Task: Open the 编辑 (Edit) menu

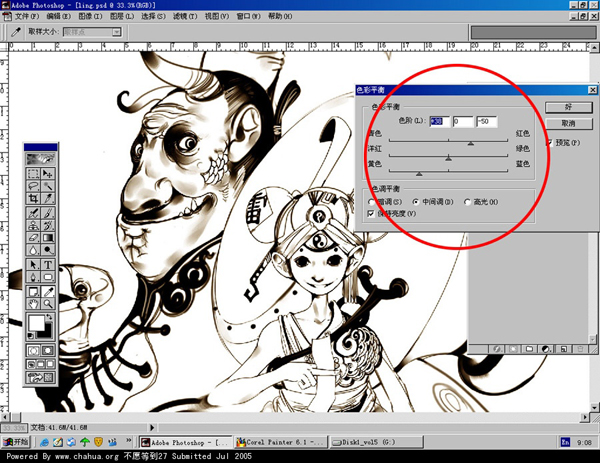Action: (59, 16)
